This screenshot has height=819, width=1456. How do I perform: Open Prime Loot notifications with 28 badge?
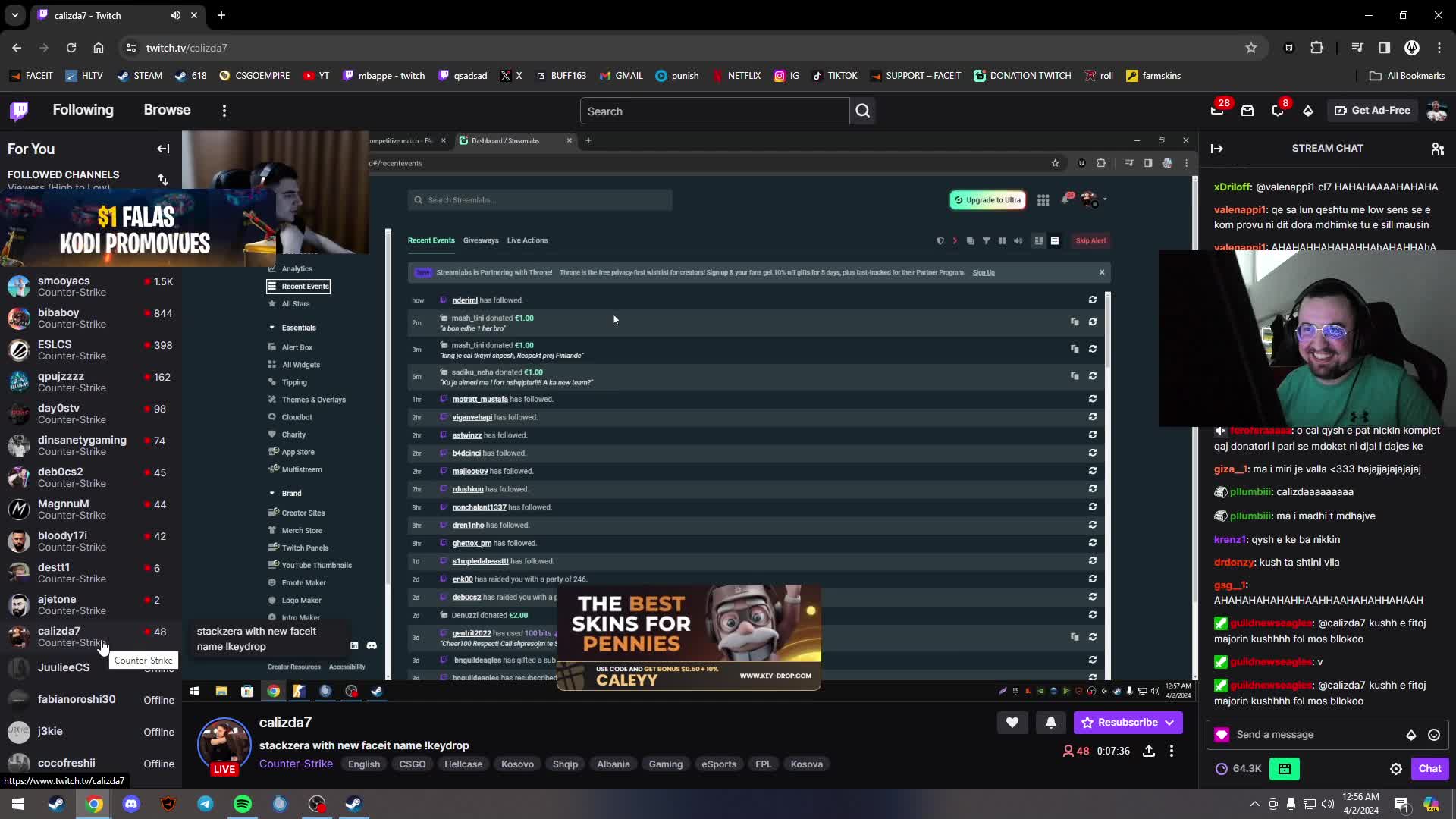click(1217, 111)
